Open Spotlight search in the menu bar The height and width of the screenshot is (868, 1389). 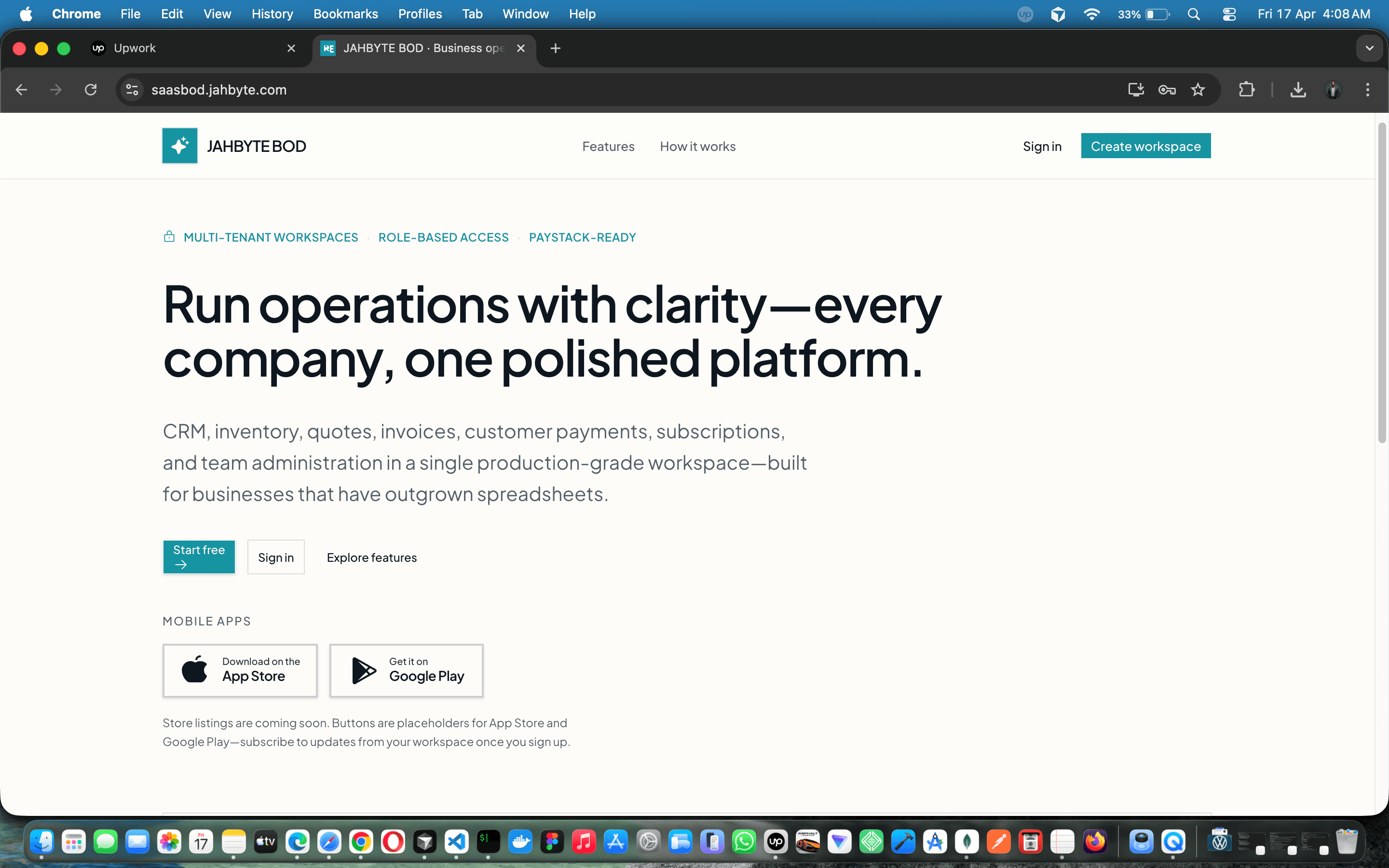pos(1194,14)
